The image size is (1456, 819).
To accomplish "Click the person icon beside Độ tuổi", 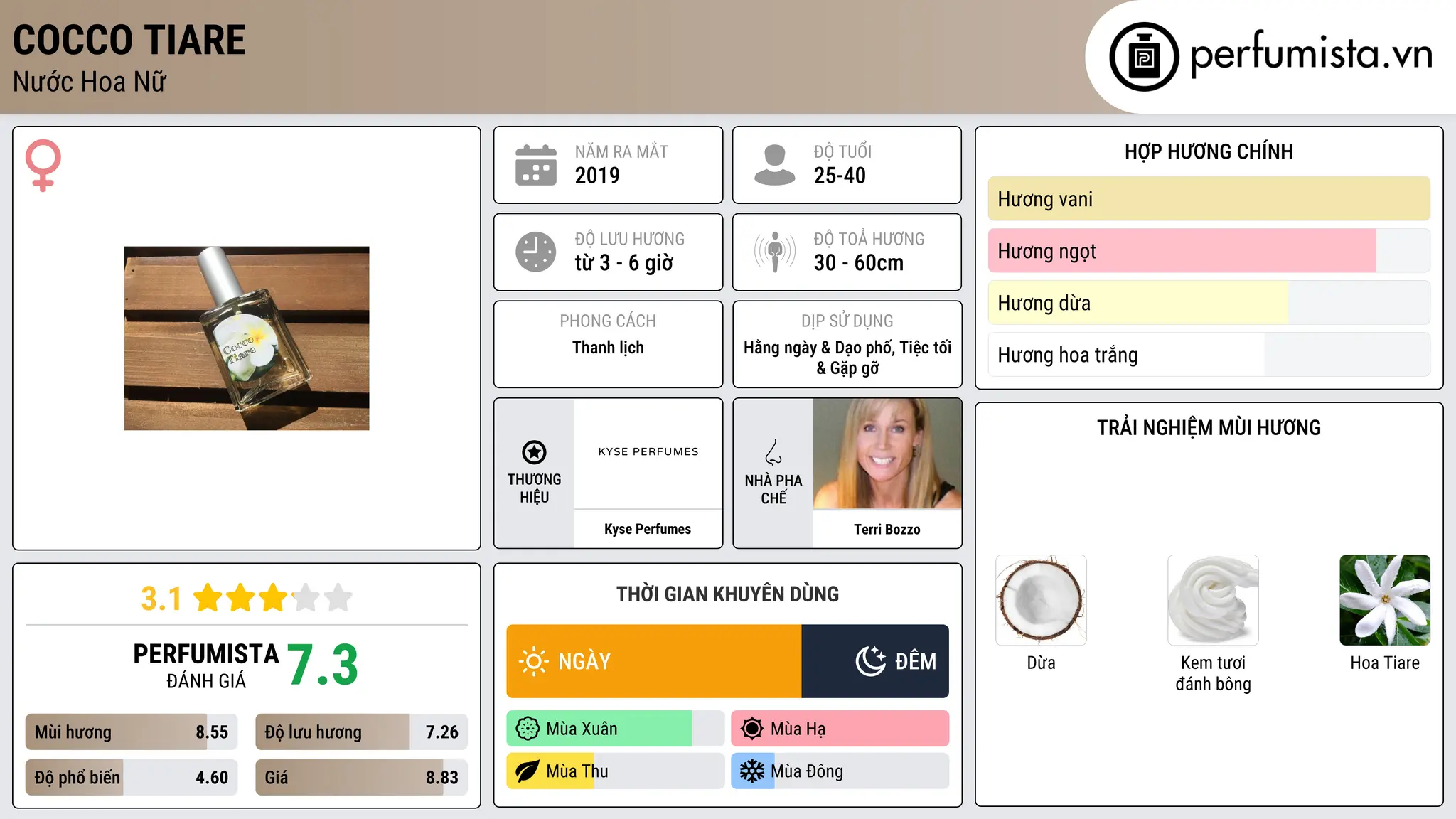I will pos(774,165).
